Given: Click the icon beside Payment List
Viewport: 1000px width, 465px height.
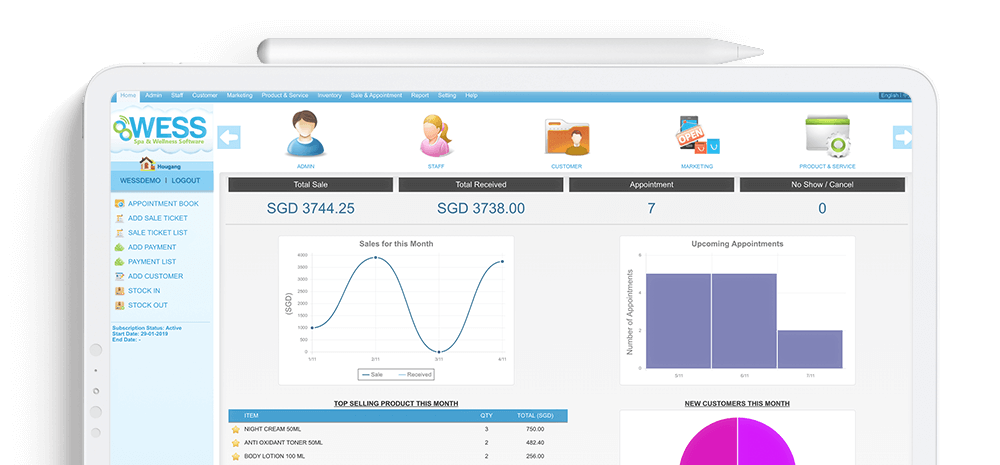Looking at the screenshot, I should (x=119, y=262).
